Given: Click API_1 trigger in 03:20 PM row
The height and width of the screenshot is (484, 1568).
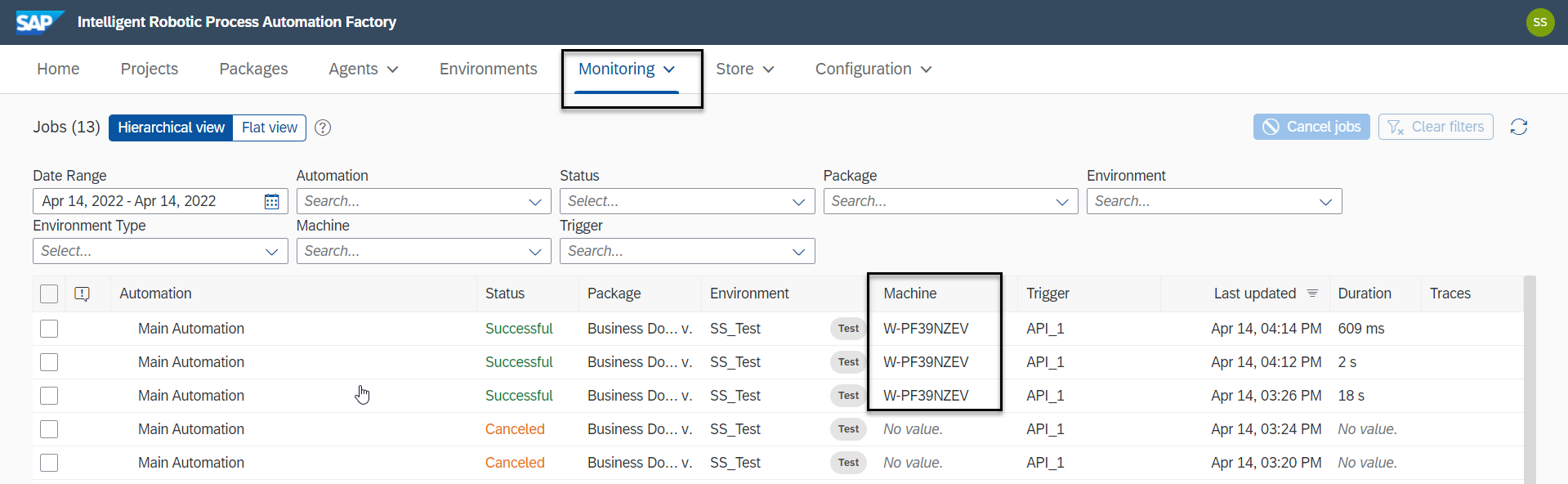Looking at the screenshot, I should point(1045,463).
